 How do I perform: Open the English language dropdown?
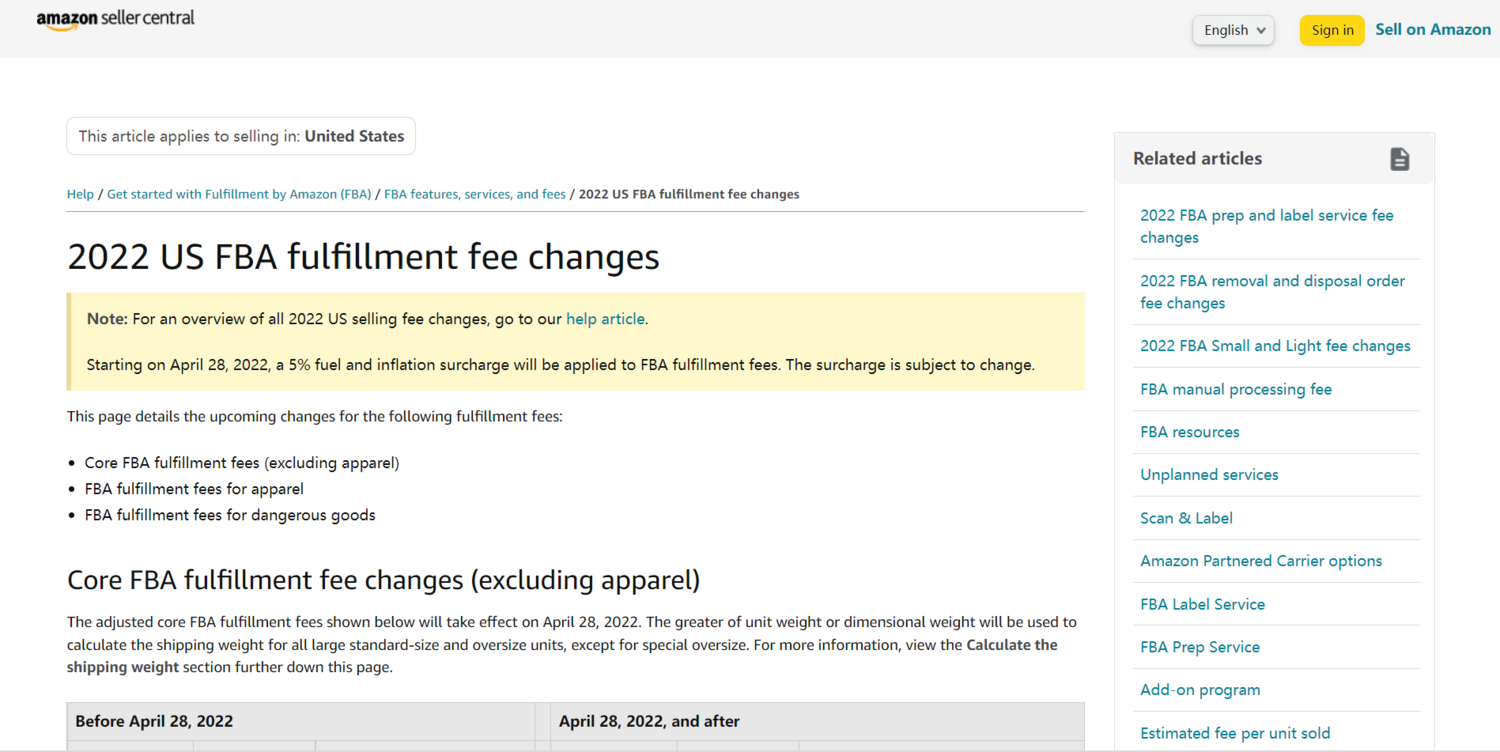[1233, 30]
